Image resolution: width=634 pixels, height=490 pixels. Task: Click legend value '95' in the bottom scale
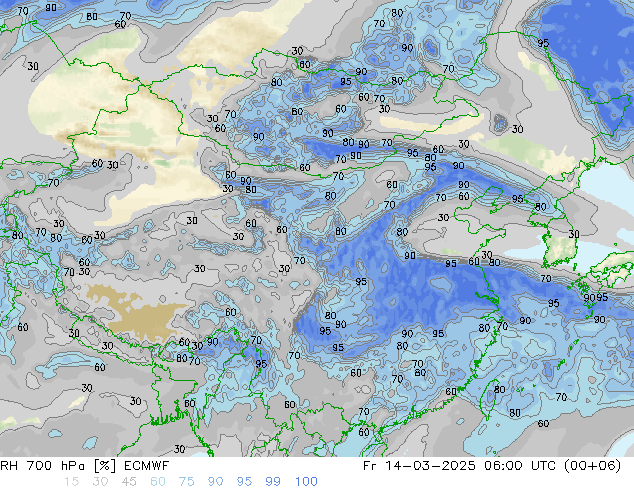(x=244, y=482)
